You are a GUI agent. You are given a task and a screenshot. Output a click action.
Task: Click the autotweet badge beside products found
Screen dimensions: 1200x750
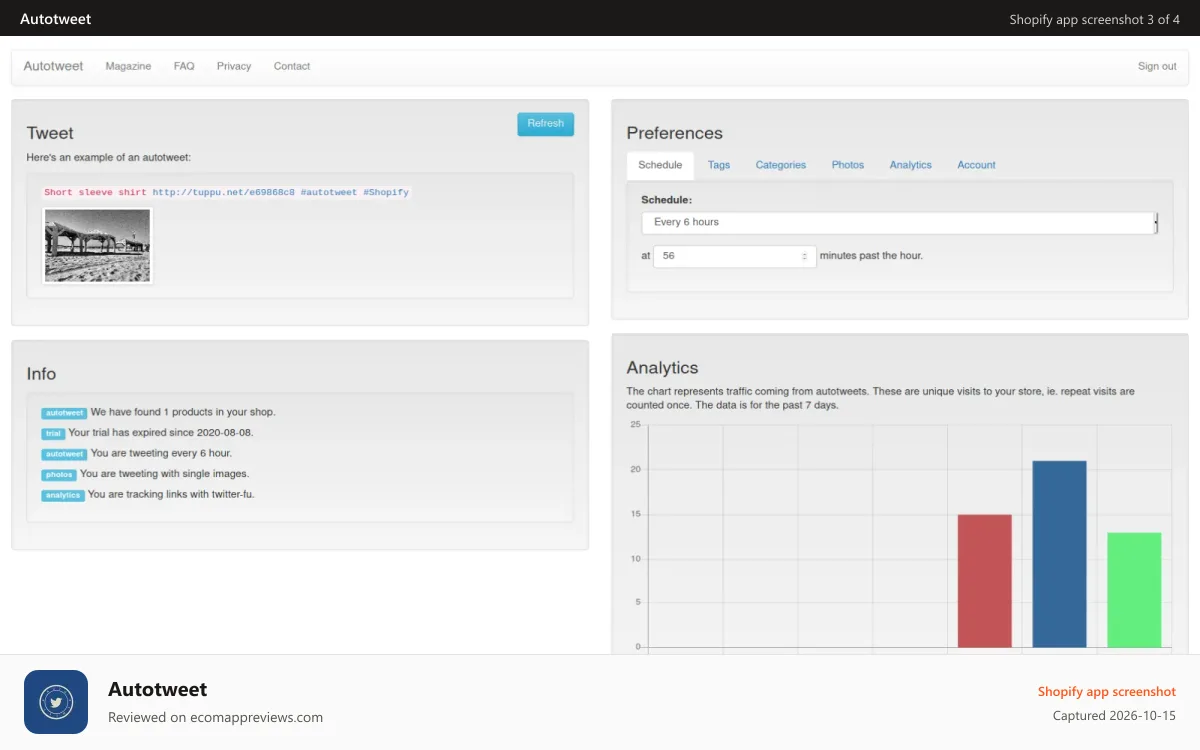64,413
